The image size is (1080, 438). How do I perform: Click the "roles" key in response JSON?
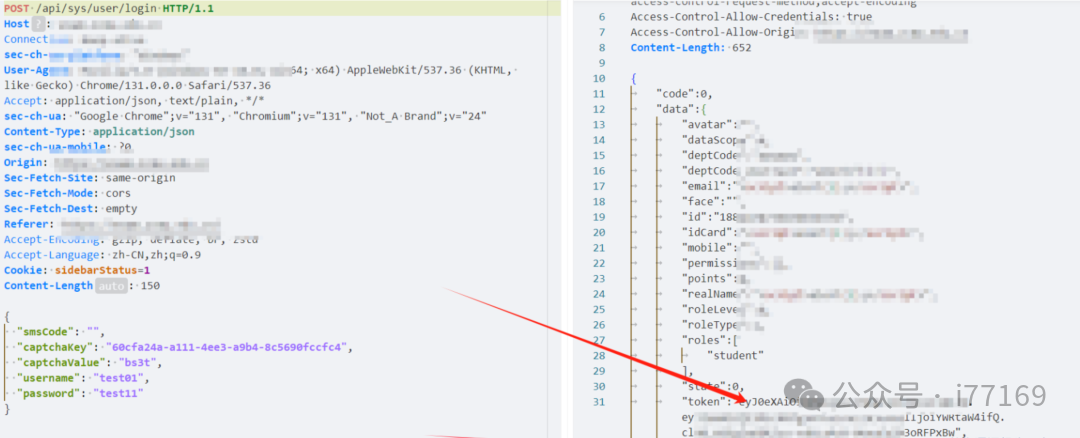(706, 340)
